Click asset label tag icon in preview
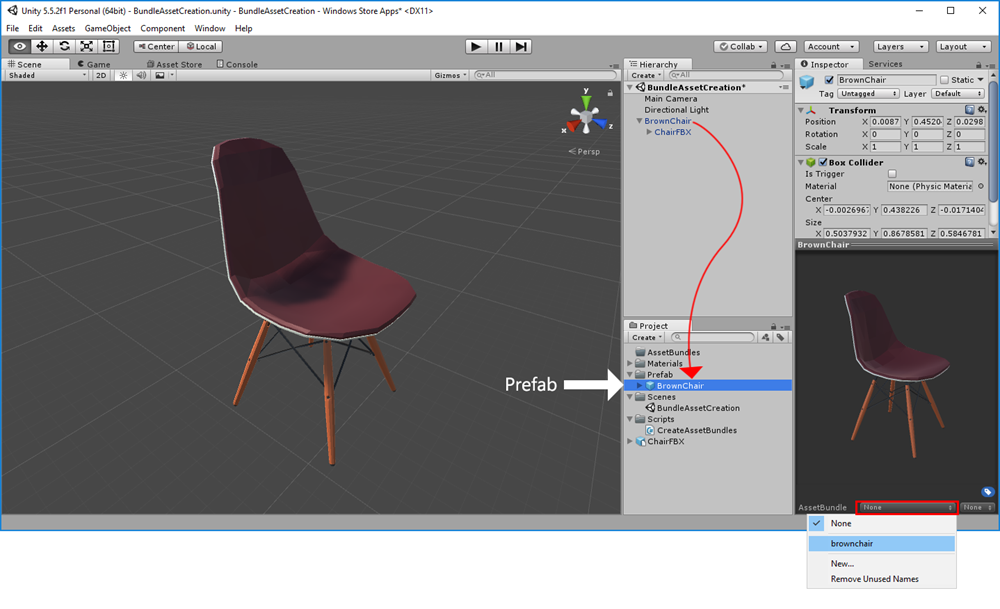The width and height of the screenshot is (1000, 609). [987, 492]
